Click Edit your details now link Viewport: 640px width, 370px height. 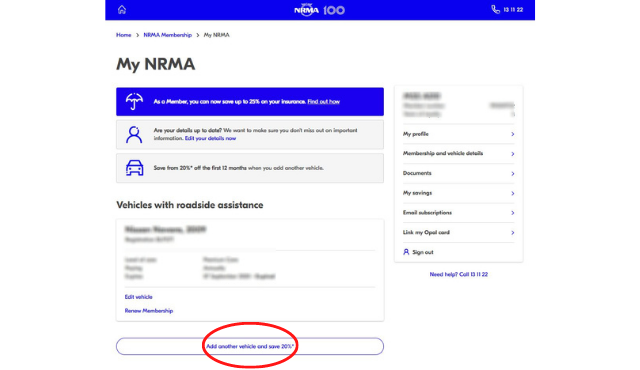point(210,138)
